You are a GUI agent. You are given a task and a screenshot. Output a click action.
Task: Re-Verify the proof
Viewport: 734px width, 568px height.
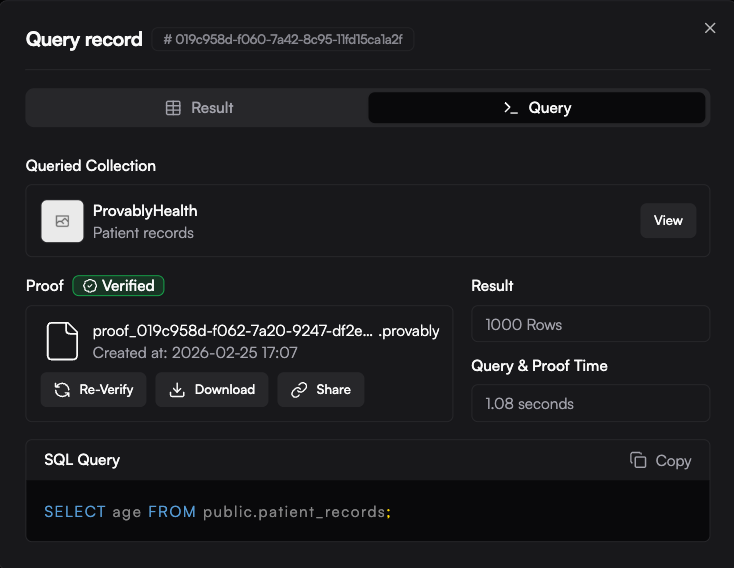[94, 390]
